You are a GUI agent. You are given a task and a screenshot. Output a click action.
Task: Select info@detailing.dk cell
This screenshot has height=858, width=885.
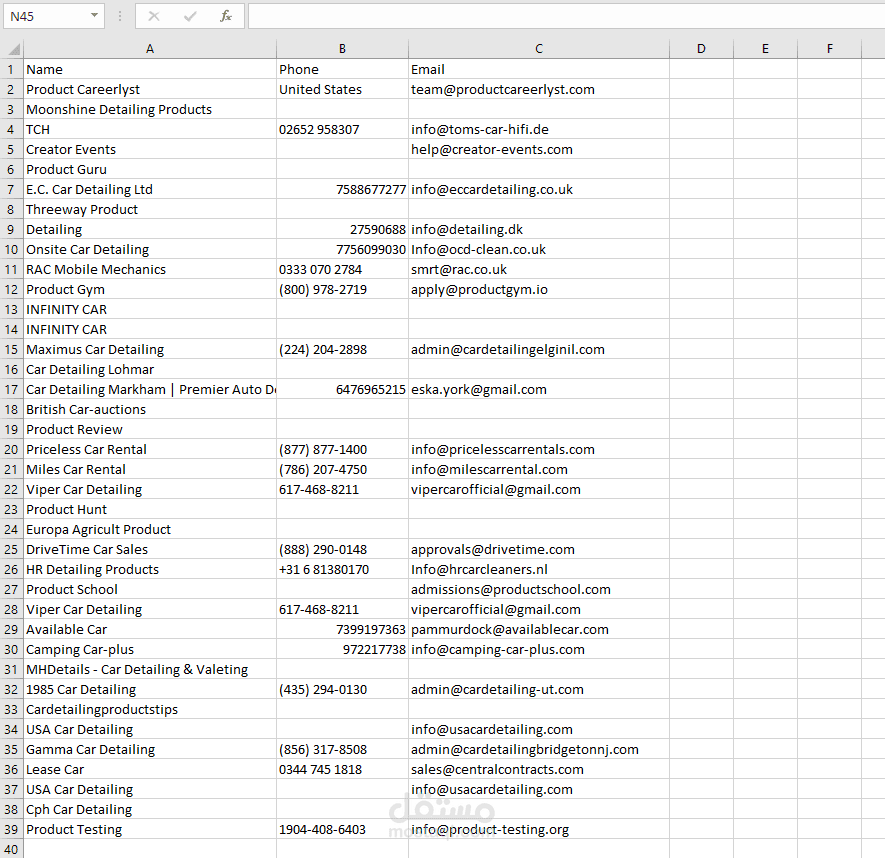click(538, 229)
